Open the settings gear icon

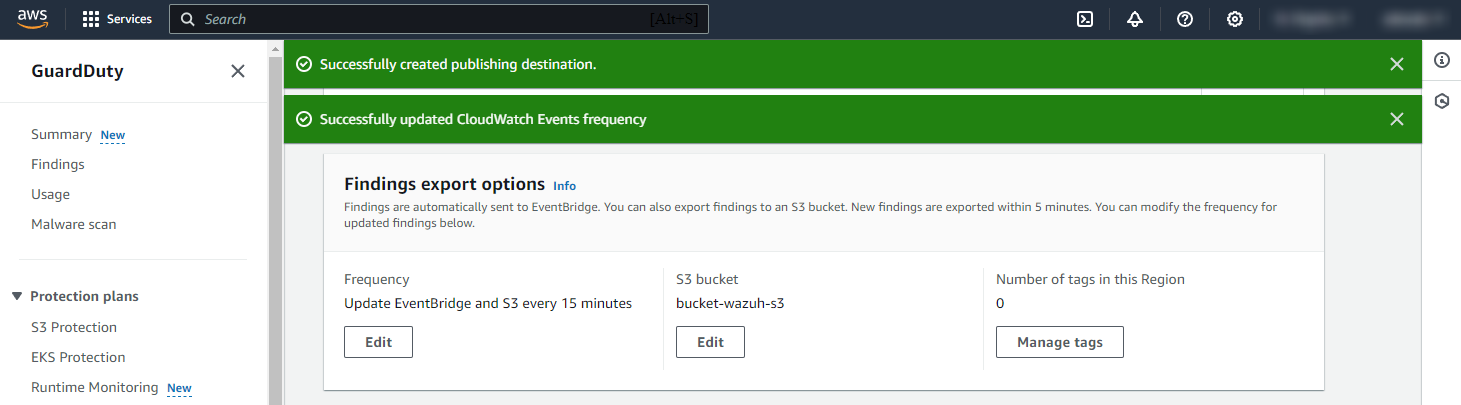[1235, 19]
